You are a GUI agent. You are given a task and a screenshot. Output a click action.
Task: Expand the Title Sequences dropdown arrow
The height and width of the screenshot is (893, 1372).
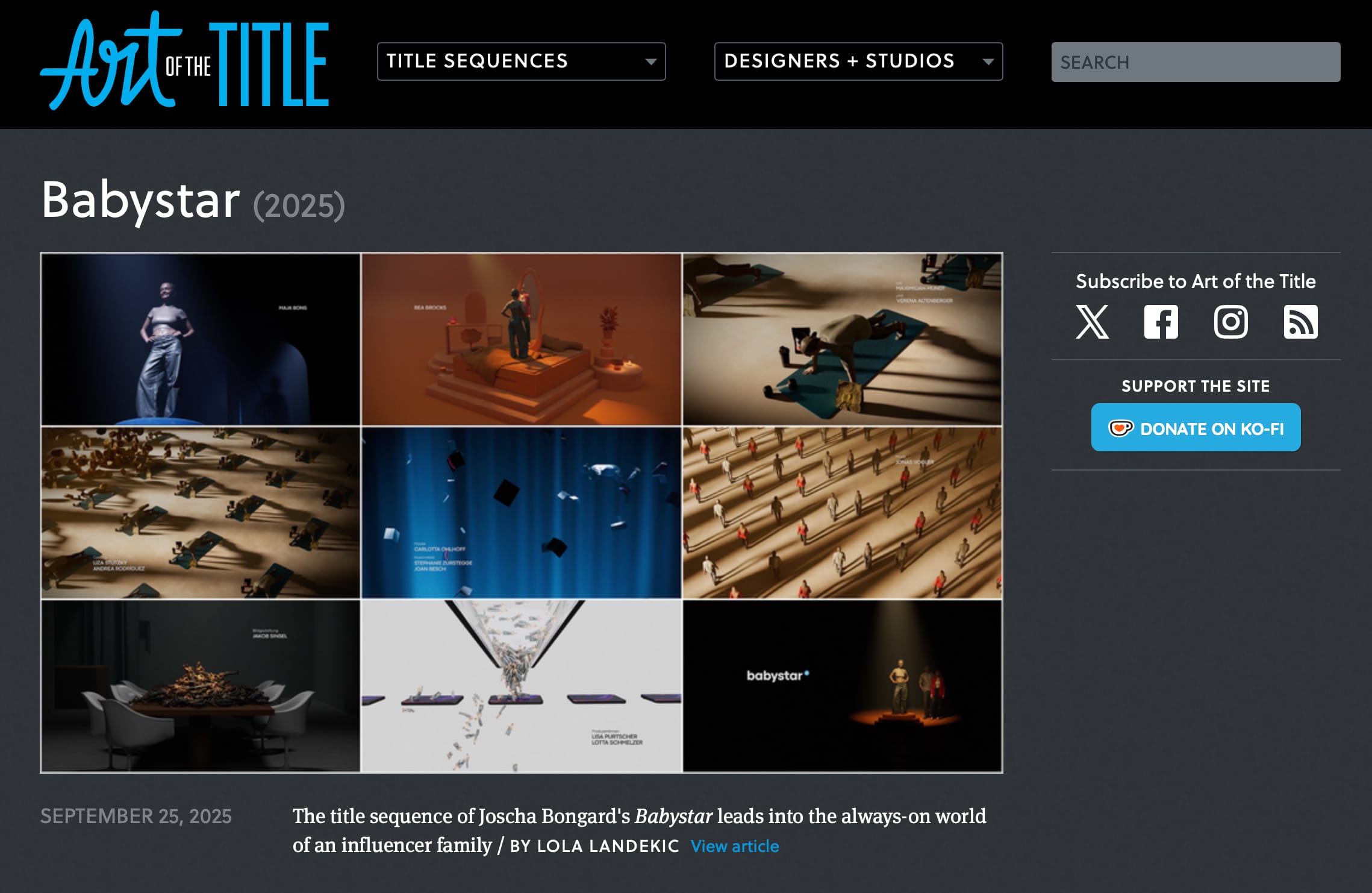[650, 61]
